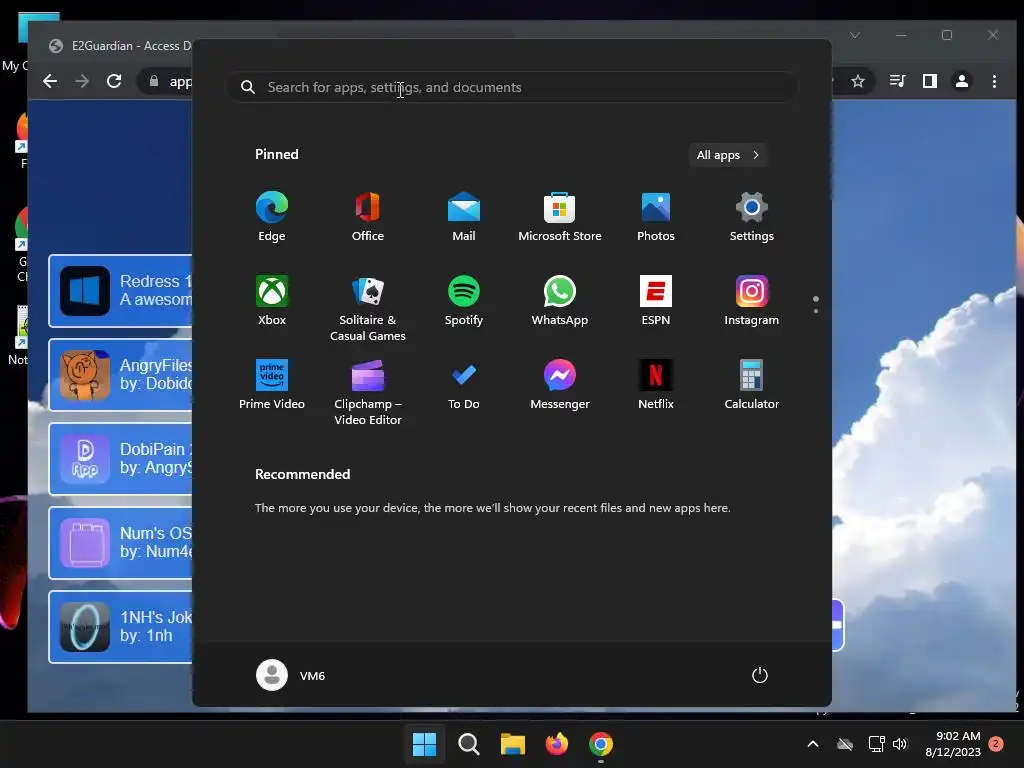This screenshot has width=1024, height=768.
Task: Click the power button in Start menu
Action: pyautogui.click(x=760, y=675)
